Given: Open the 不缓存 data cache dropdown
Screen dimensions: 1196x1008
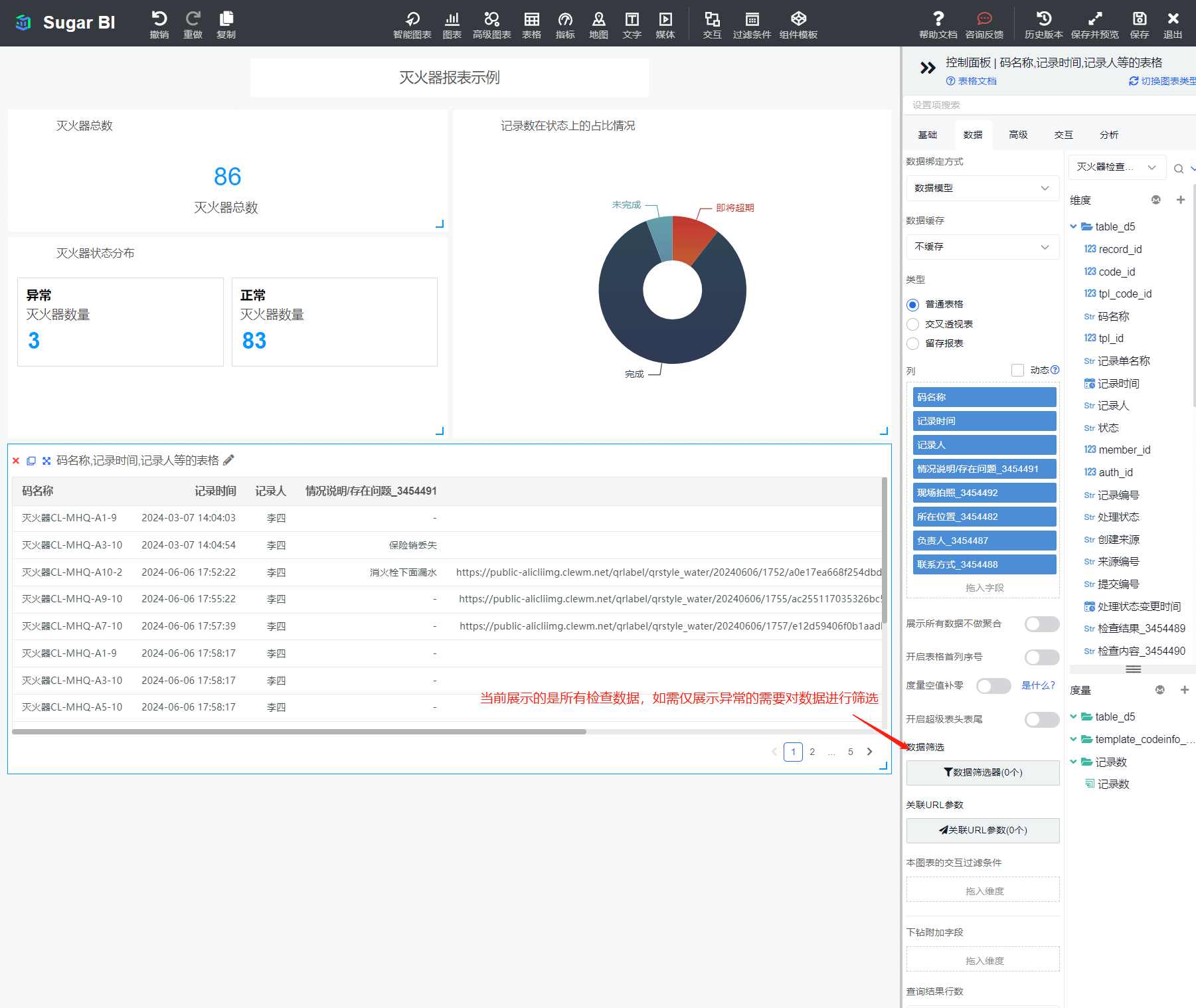Looking at the screenshot, I should (983, 246).
